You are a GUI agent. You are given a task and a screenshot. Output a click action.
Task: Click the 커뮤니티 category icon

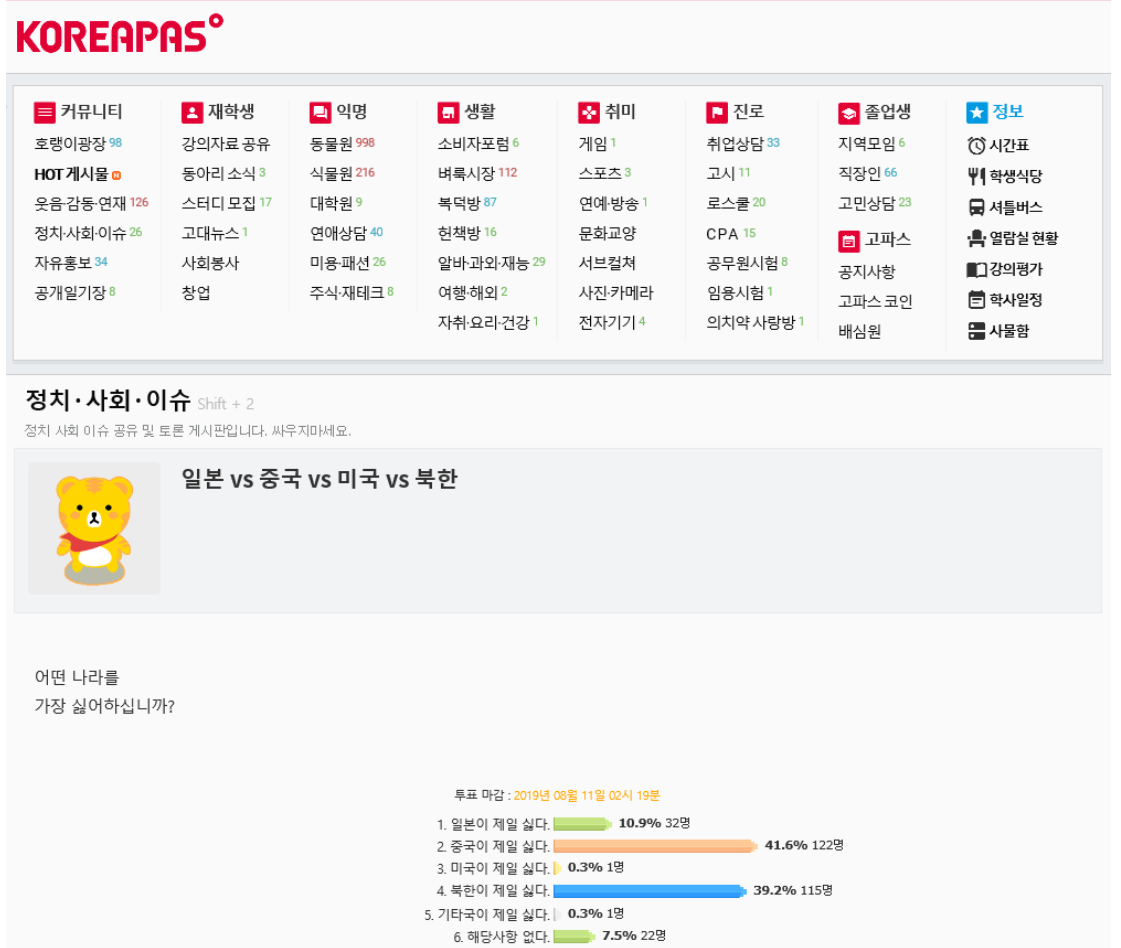pos(45,112)
